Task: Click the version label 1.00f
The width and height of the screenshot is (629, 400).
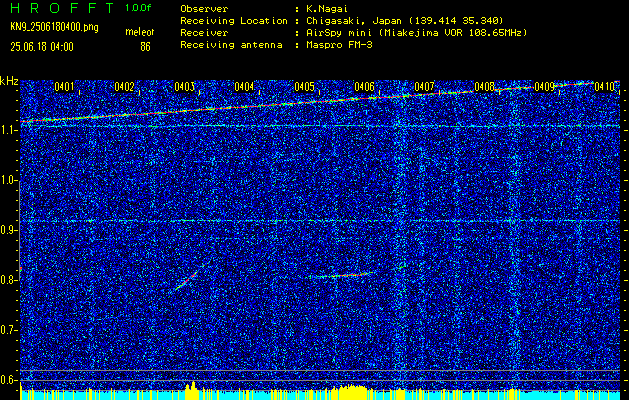Action: click(x=138, y=8)
